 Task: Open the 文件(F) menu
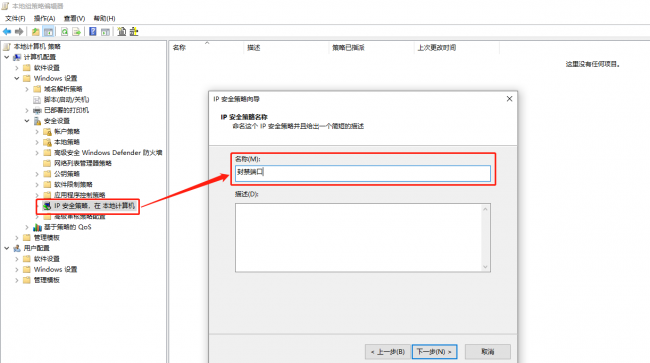pos(15,18)
